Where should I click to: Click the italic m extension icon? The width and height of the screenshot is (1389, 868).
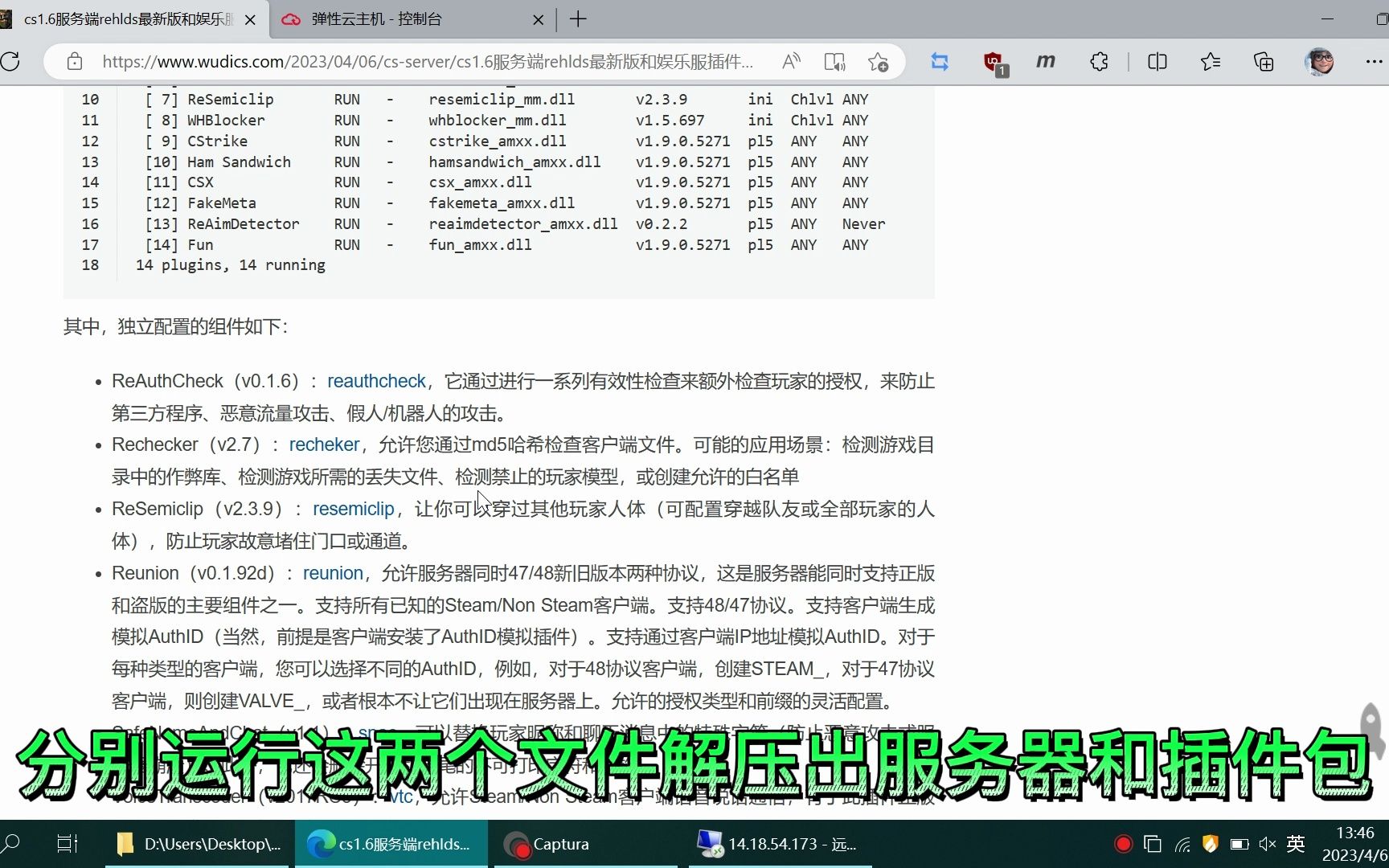[1046, 61]
